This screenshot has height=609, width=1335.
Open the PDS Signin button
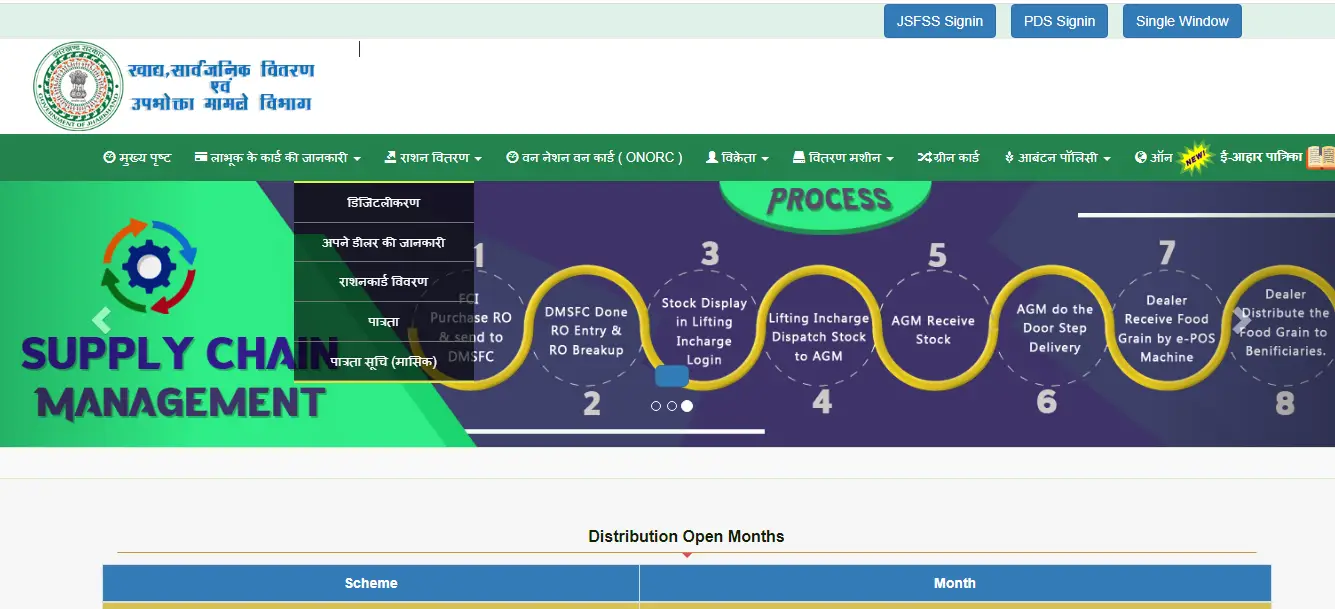coord(1060,21)
